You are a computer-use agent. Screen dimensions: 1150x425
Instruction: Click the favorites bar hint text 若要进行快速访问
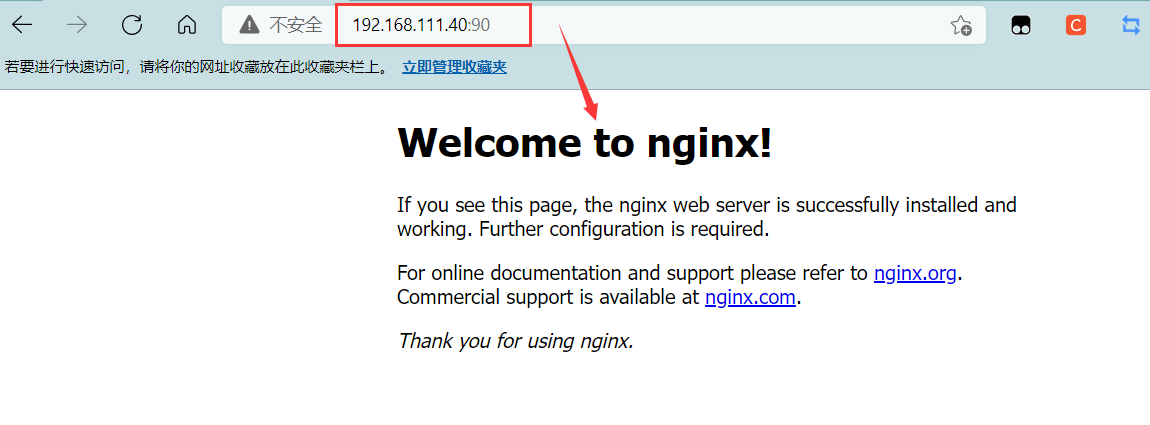pyautogui.click(x=197, y=68)
